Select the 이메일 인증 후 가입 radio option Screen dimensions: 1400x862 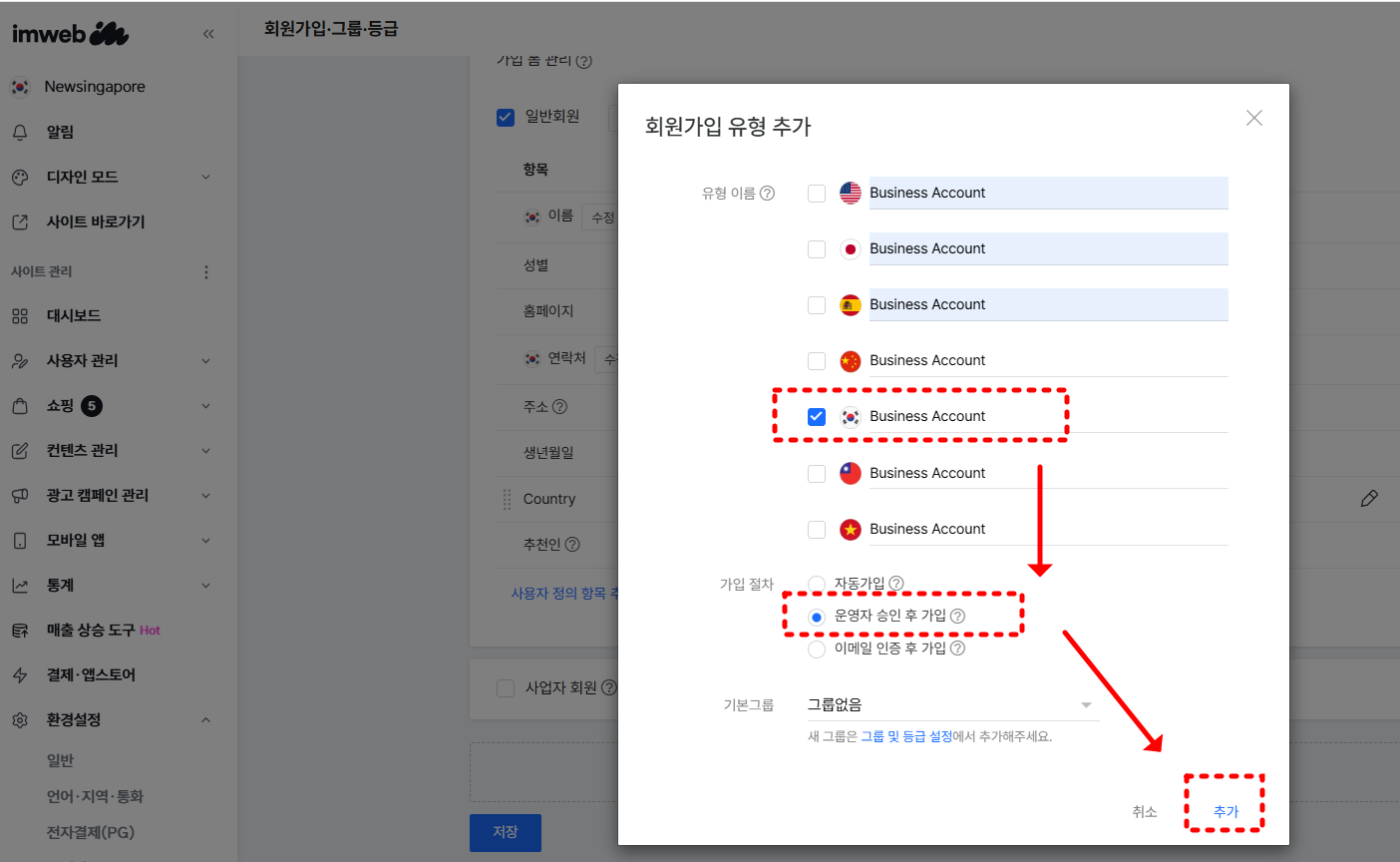tap(817, 648)
